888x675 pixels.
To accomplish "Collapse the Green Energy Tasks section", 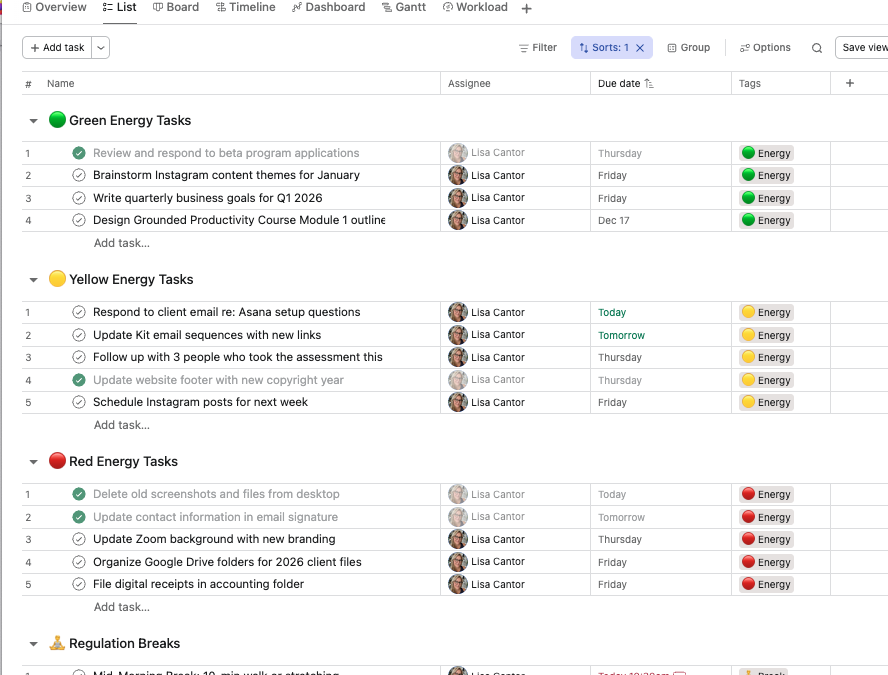I will point(33,121).
